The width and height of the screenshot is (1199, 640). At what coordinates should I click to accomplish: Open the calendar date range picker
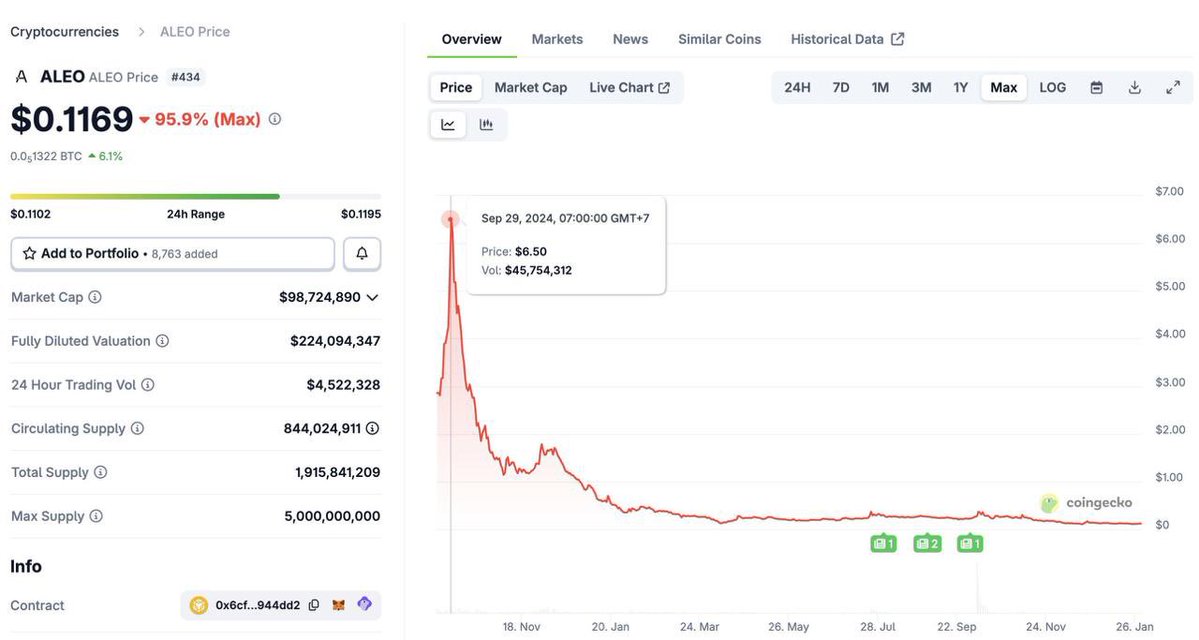1097,88
